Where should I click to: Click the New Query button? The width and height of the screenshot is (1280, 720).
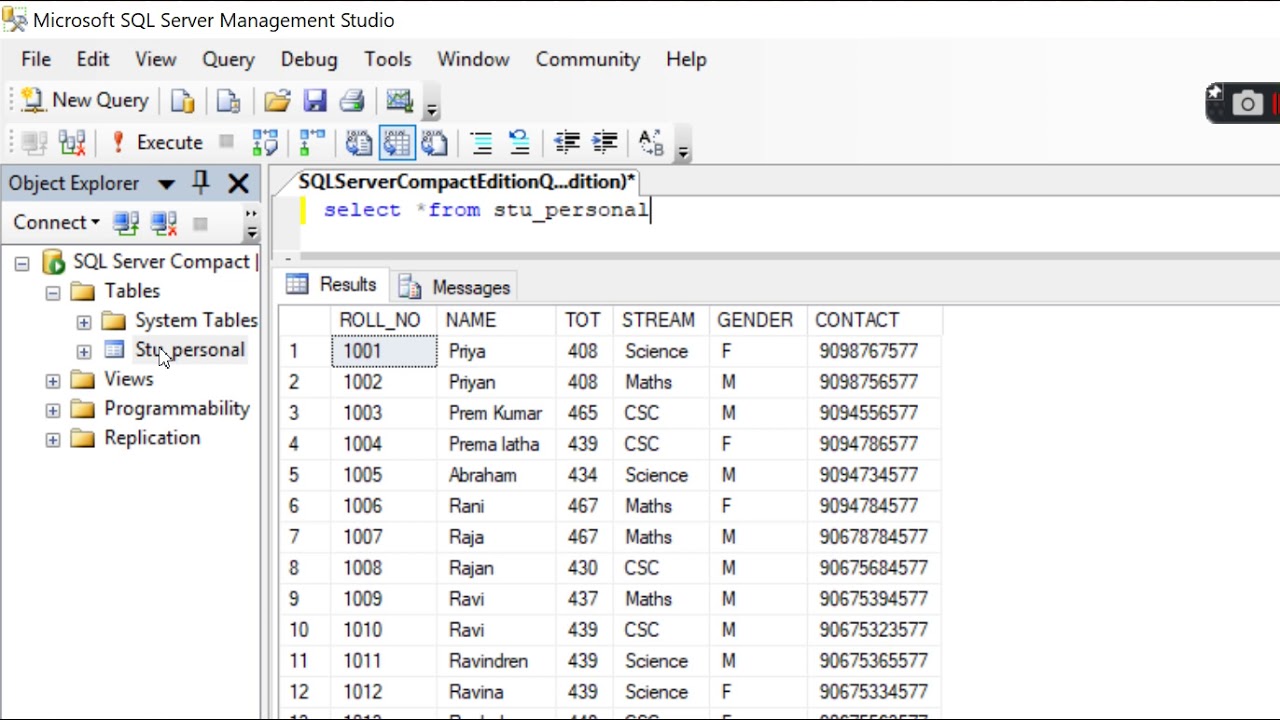click(x=86, y=100)
